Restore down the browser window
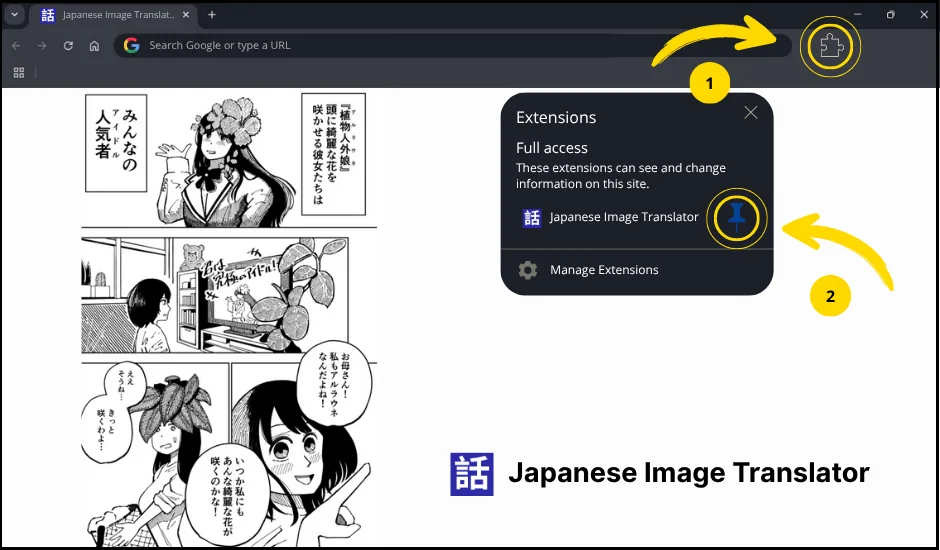940x550 pixels. click(x=891, y=14)
